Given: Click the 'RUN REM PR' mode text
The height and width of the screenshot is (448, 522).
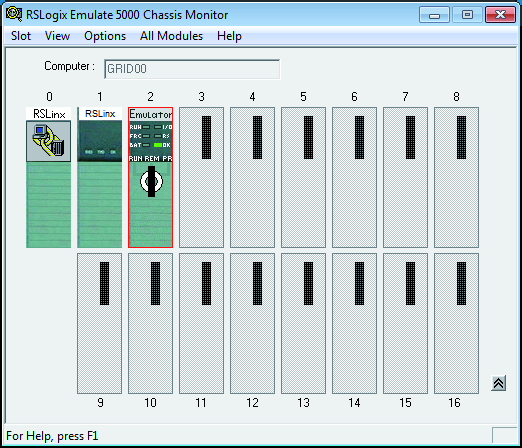Looking at the screenshot, I should [x=150, y=158].
